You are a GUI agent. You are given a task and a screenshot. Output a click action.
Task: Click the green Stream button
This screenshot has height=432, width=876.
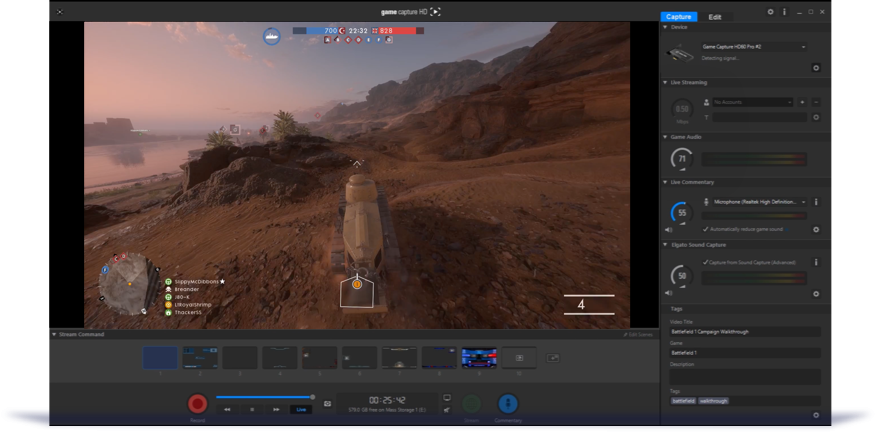coord(472,403)
